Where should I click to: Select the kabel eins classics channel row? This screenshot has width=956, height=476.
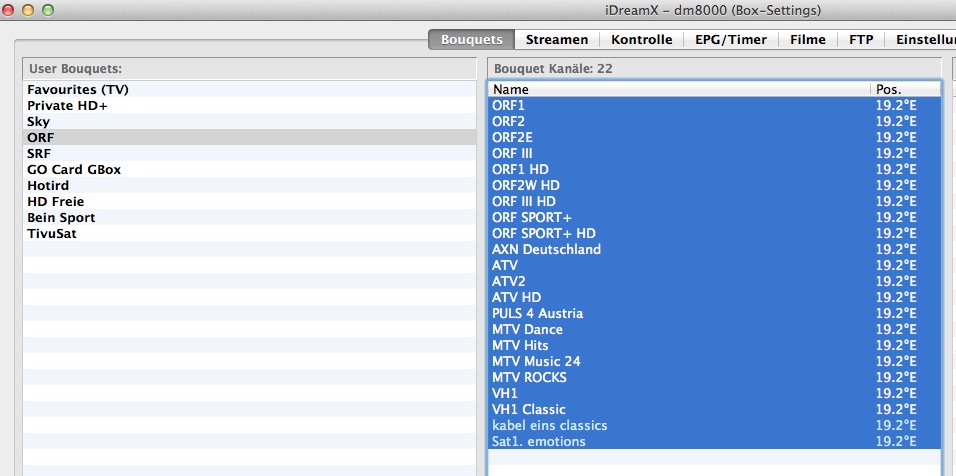click(x=715, y=425)
